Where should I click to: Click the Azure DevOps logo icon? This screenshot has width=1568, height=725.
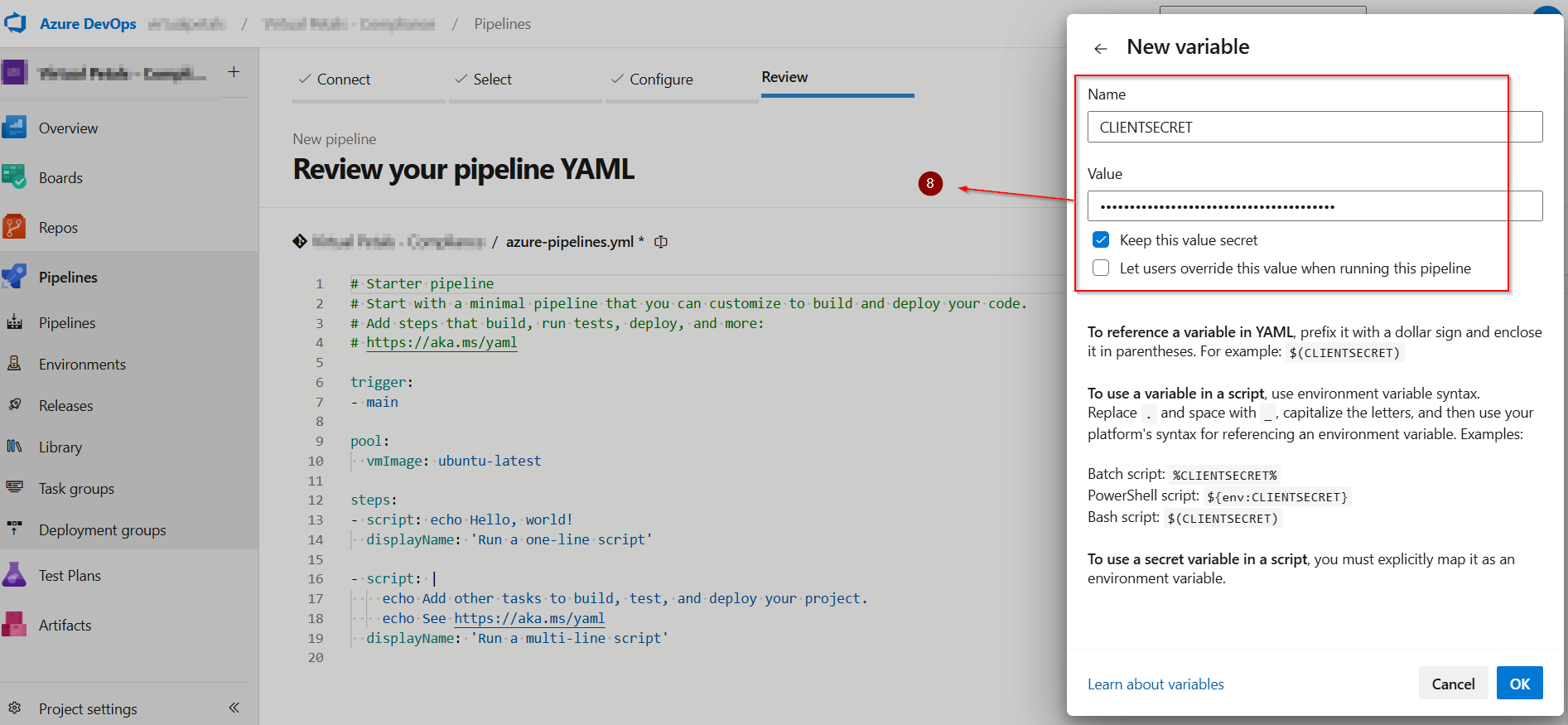coord(15,23)
